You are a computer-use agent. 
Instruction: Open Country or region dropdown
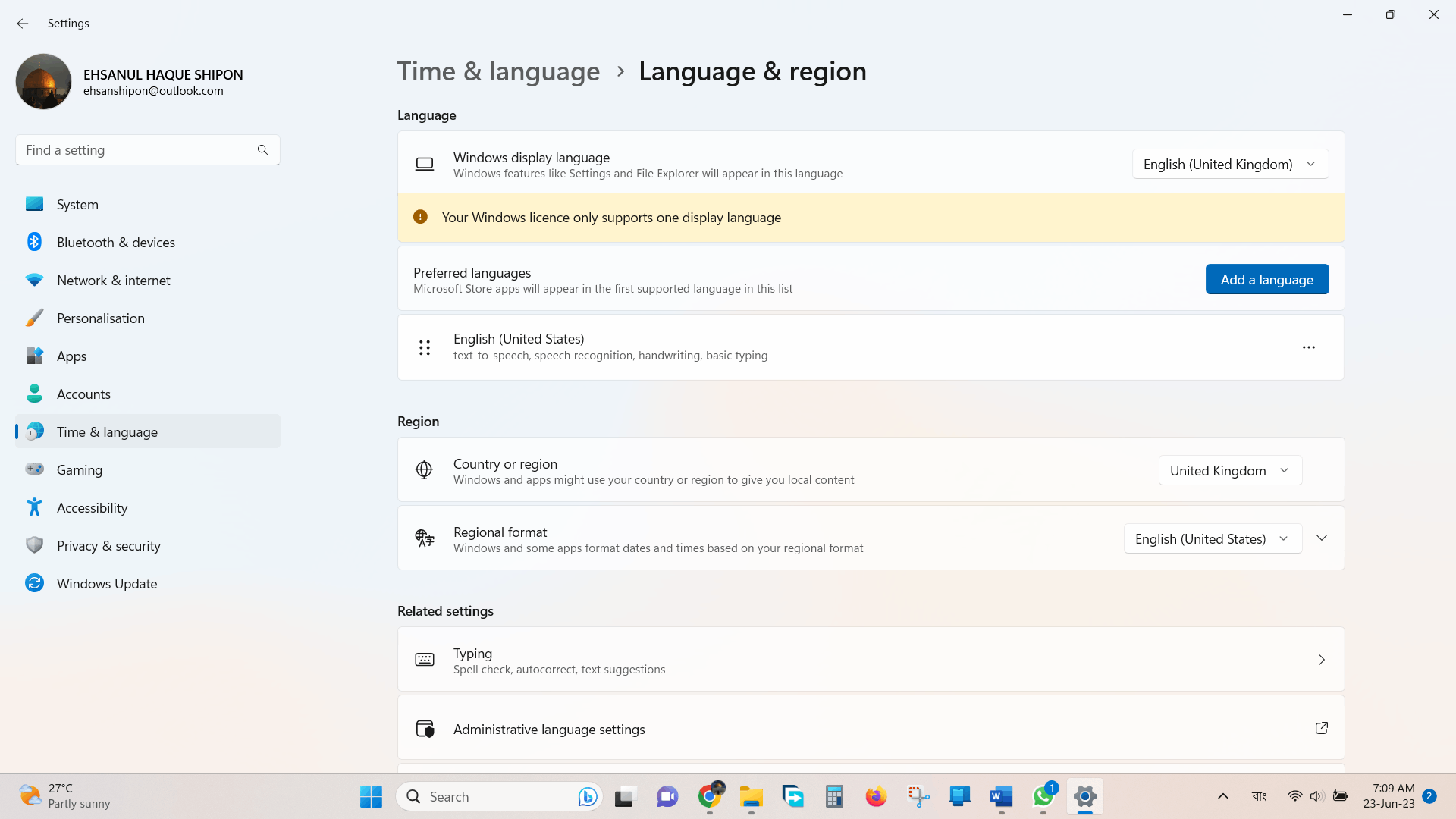1230,471
